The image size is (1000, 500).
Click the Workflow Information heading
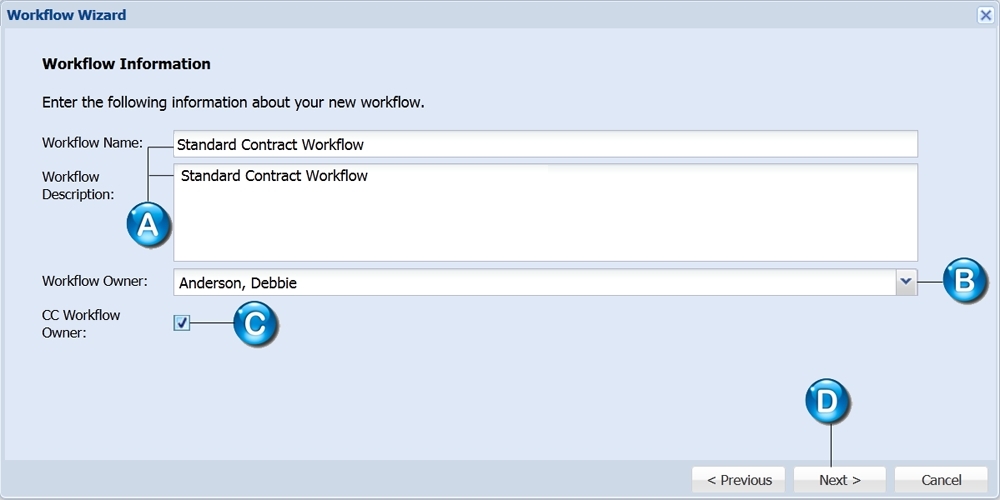(x=126, y=64)
